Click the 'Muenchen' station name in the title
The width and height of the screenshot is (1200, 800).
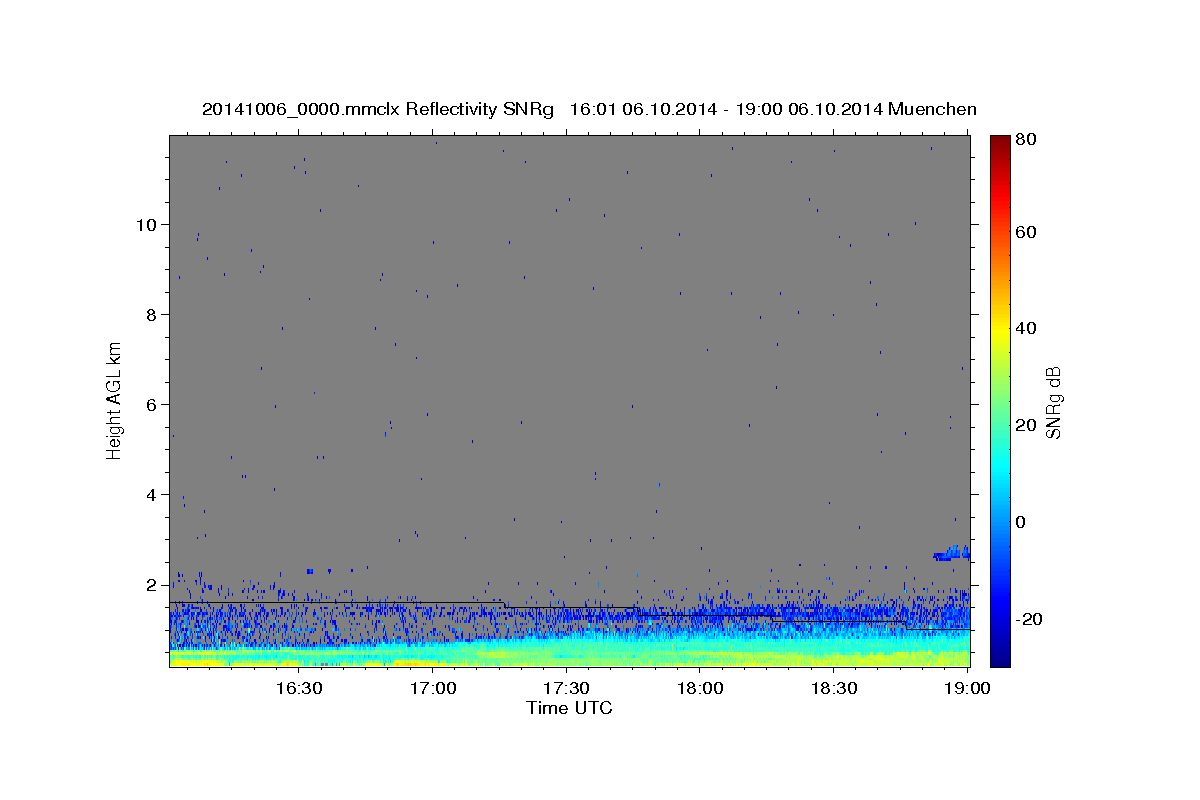click(932, 109)
